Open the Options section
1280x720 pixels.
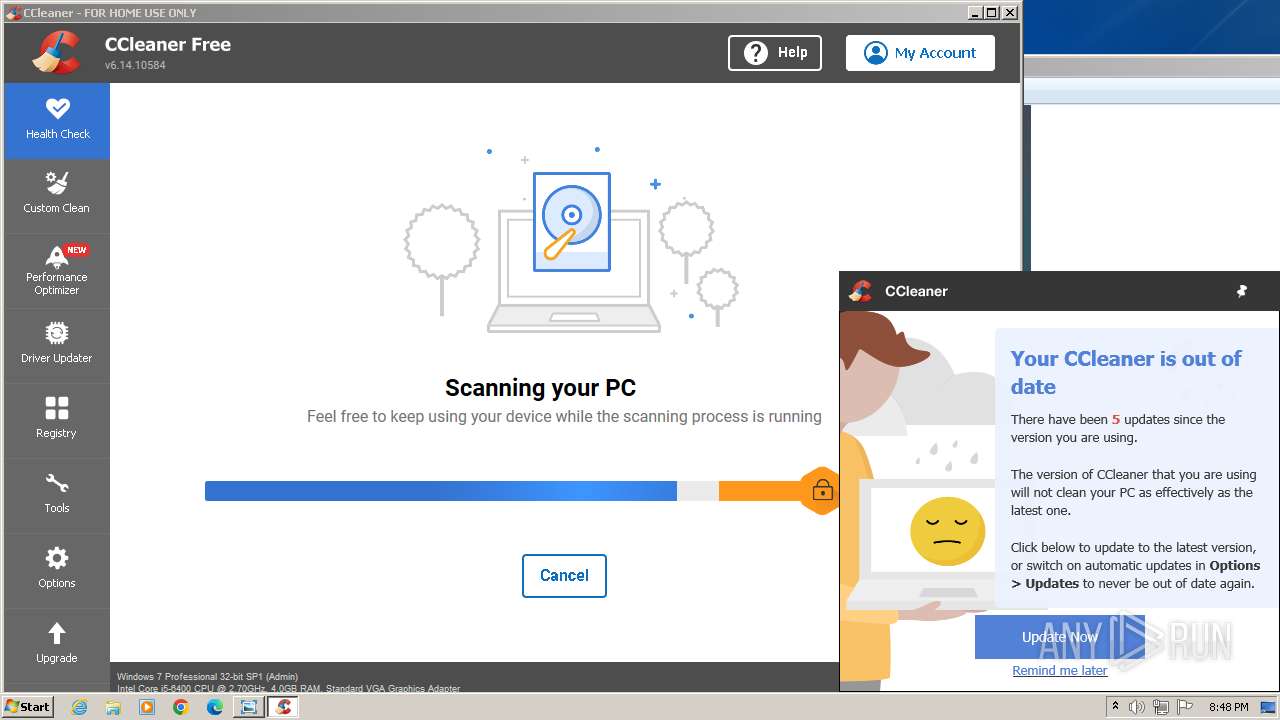click(x=57, y=570)
